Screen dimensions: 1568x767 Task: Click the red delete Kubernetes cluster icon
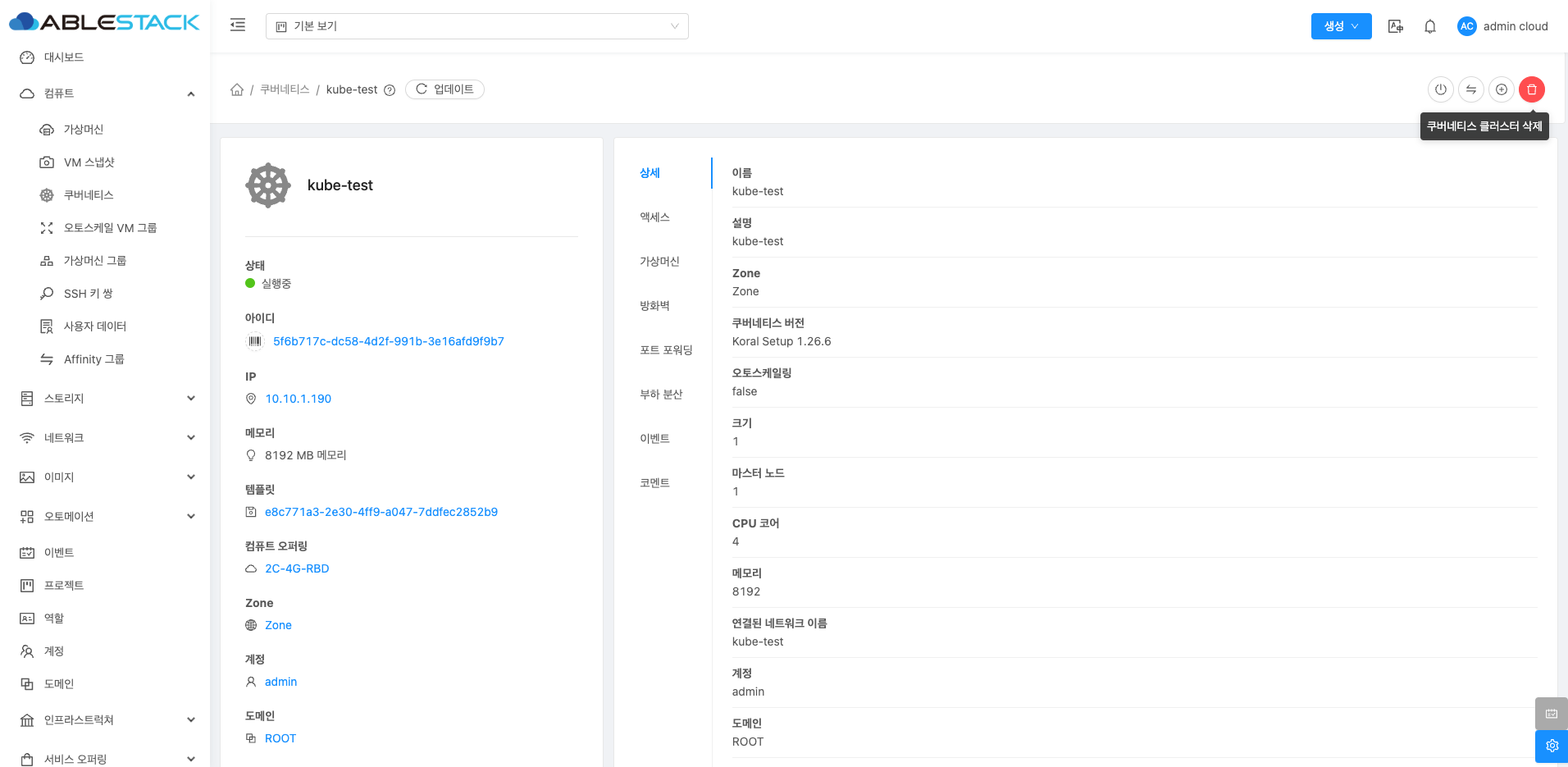(1531, 89)
